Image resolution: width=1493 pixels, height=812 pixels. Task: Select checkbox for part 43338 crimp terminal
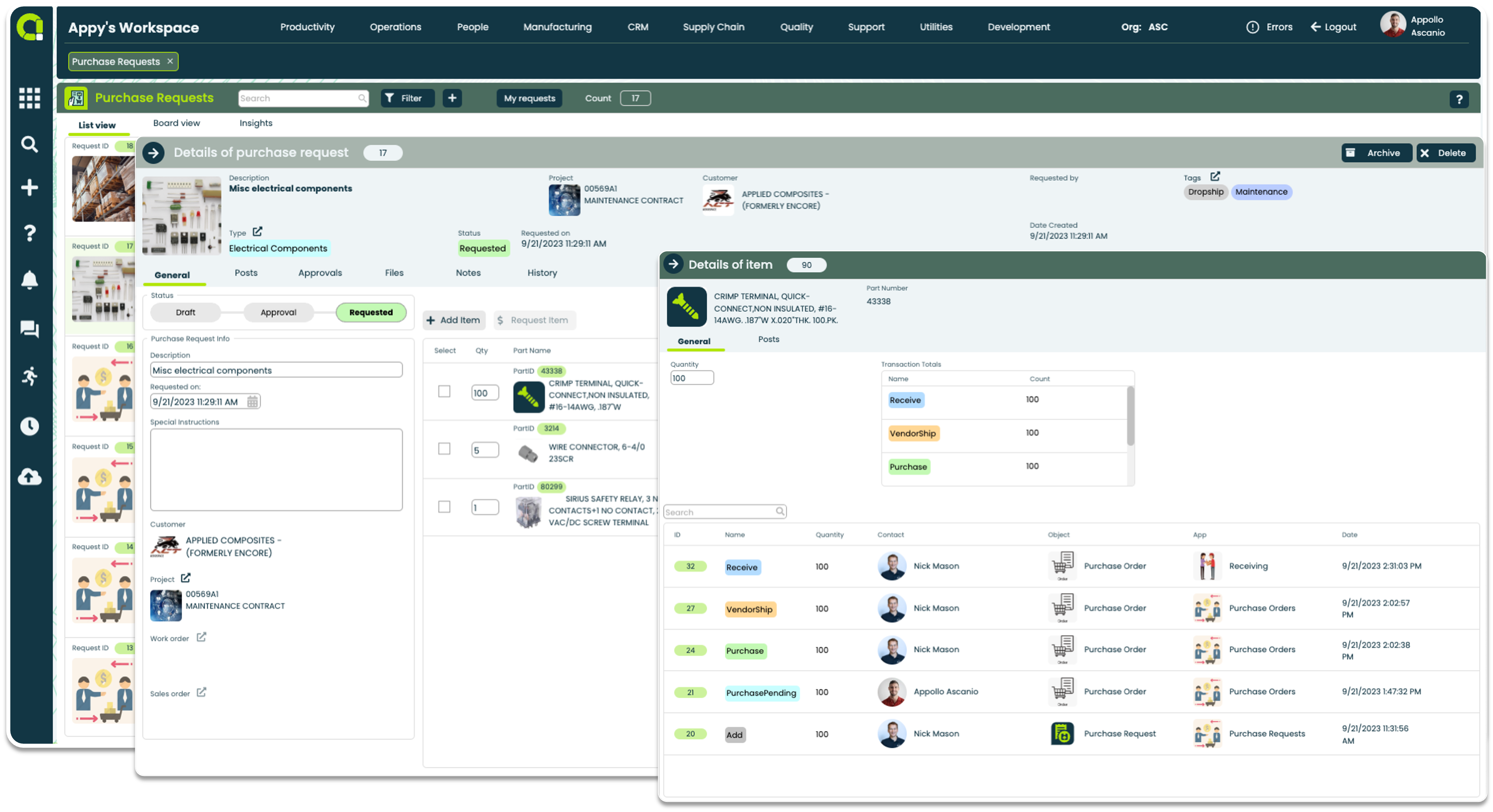click(444, 392)
